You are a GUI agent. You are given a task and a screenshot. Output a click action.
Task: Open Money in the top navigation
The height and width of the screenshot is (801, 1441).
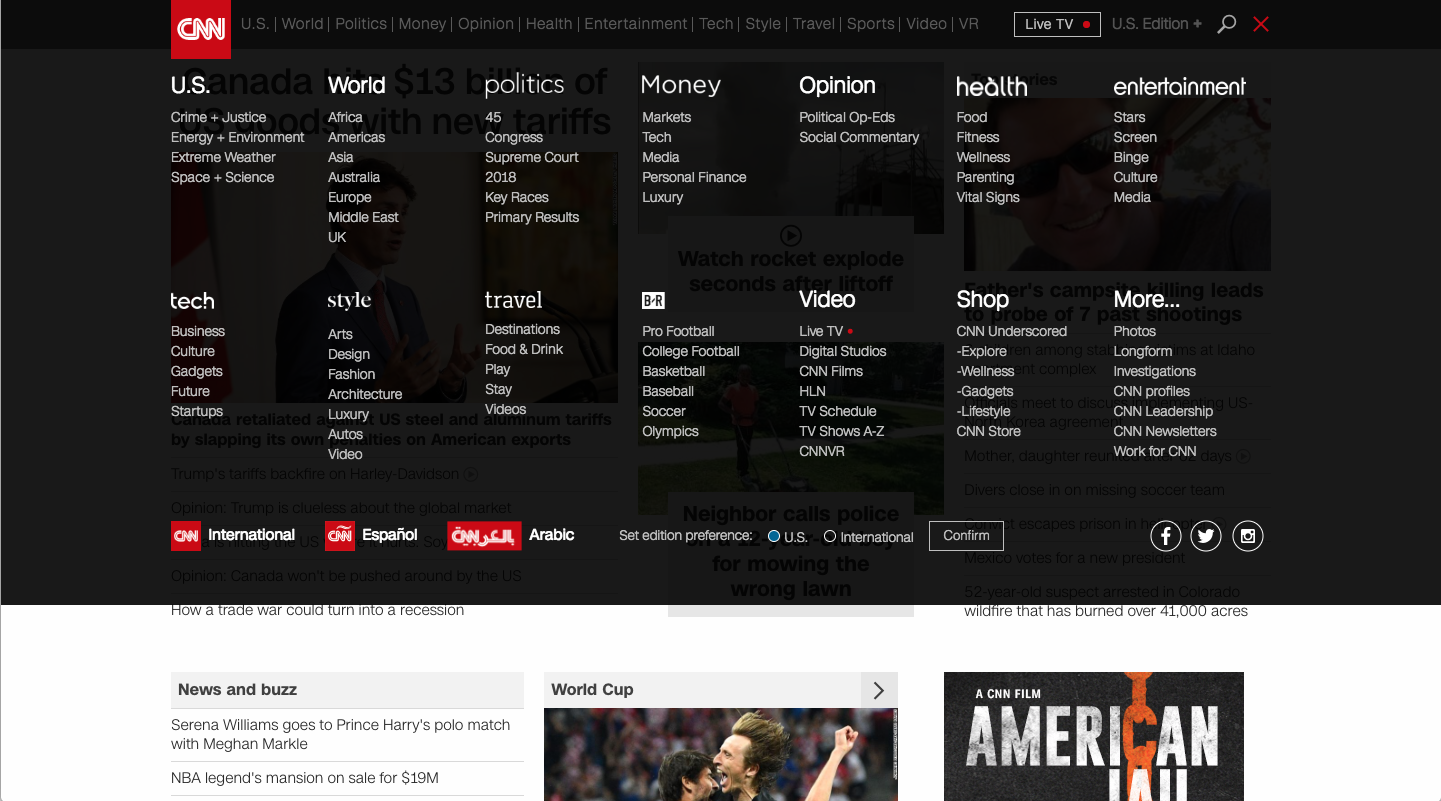click(x=422, y=24)
